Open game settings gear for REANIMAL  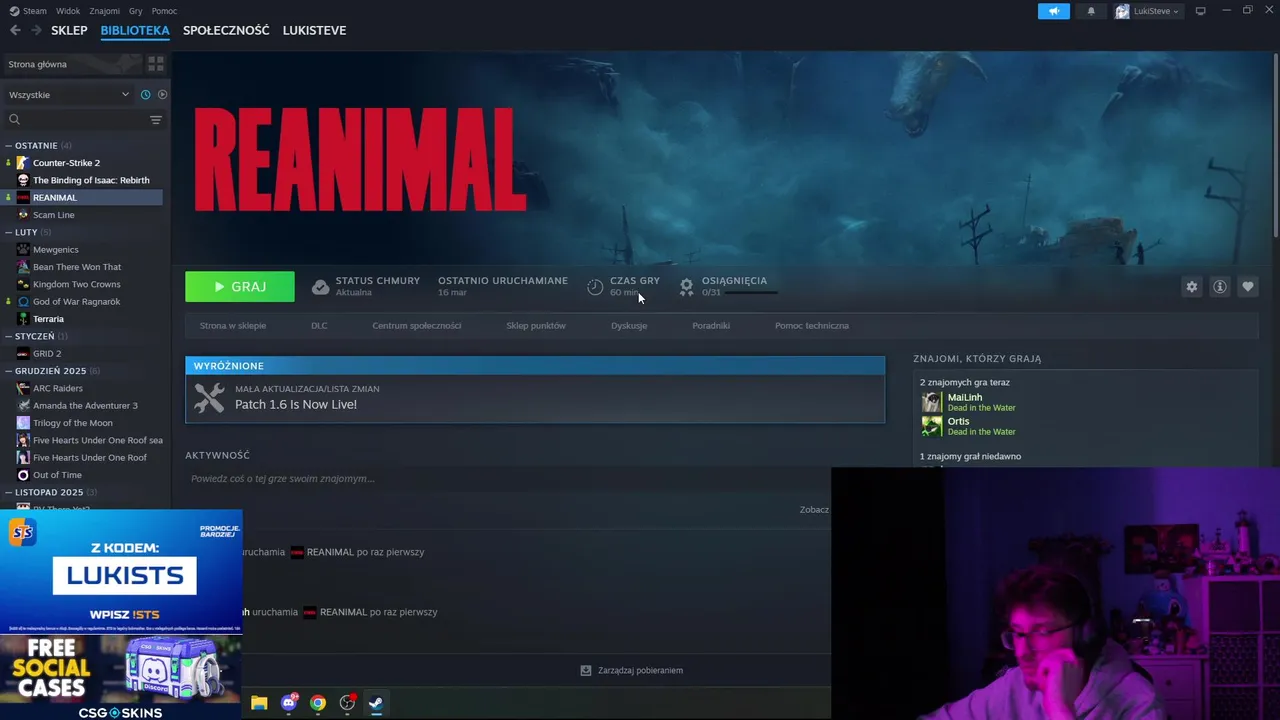[1192, 287]
